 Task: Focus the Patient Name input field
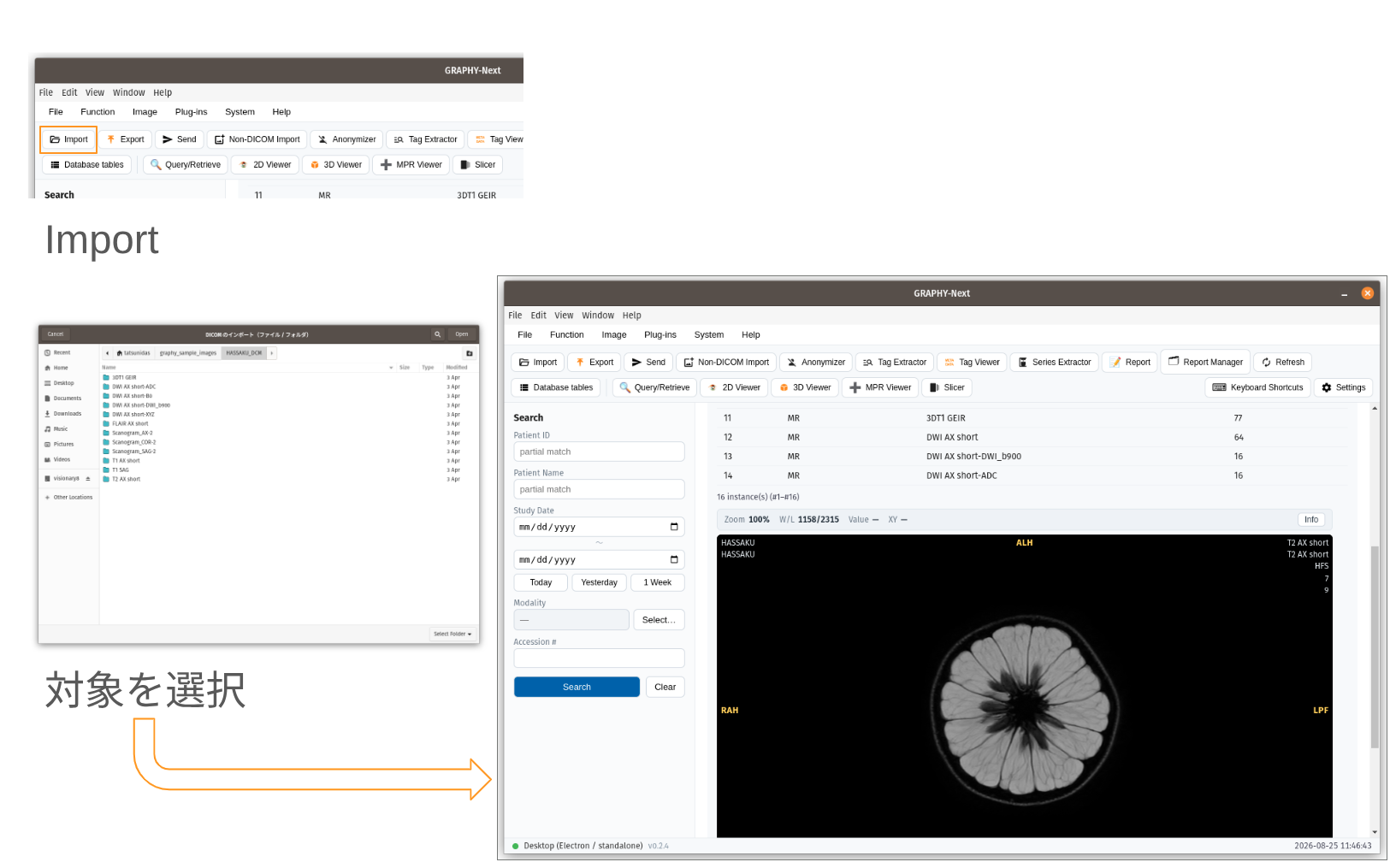click(599, 489)
